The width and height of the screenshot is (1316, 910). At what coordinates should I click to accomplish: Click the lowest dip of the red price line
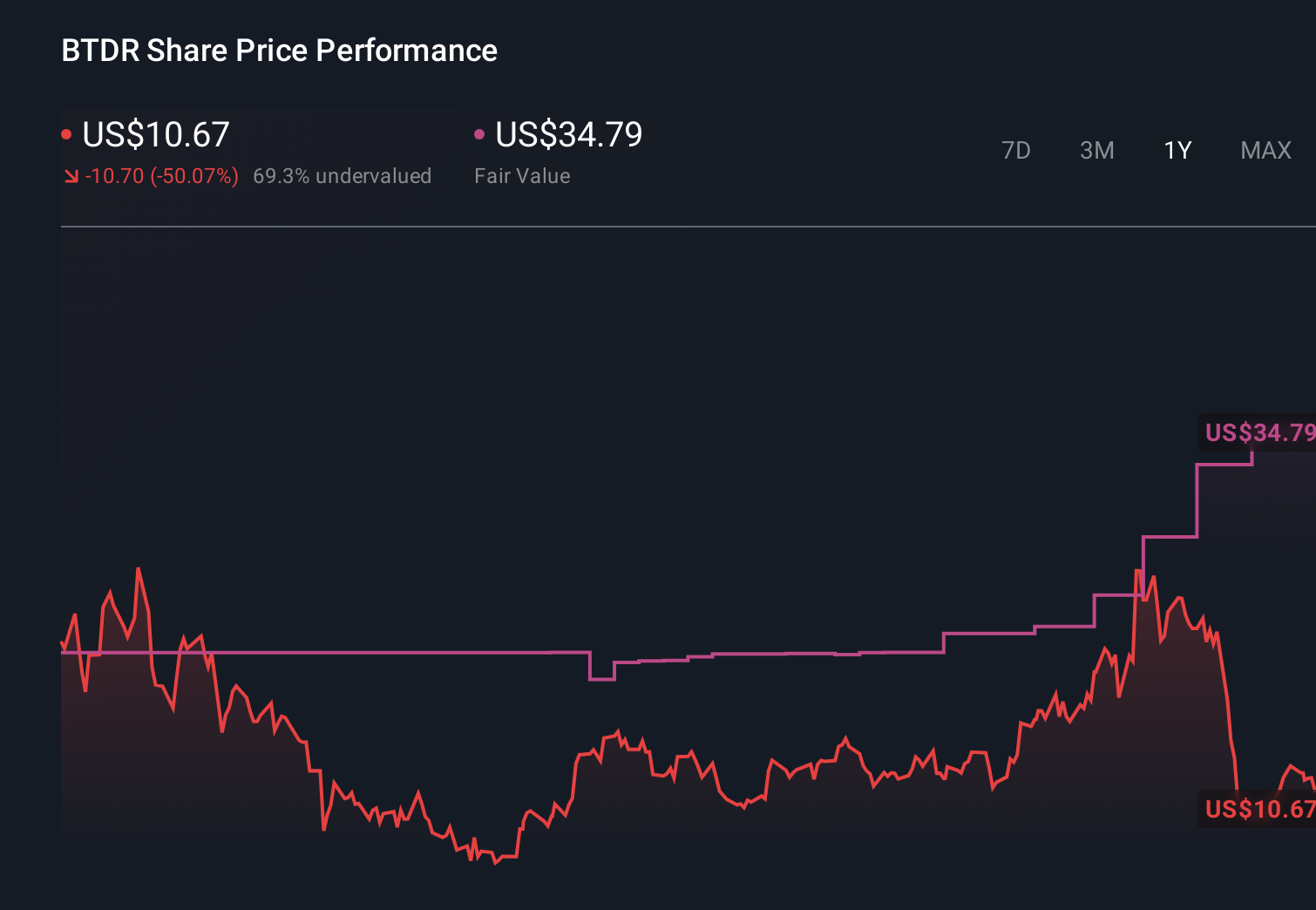tap(495, 865)
